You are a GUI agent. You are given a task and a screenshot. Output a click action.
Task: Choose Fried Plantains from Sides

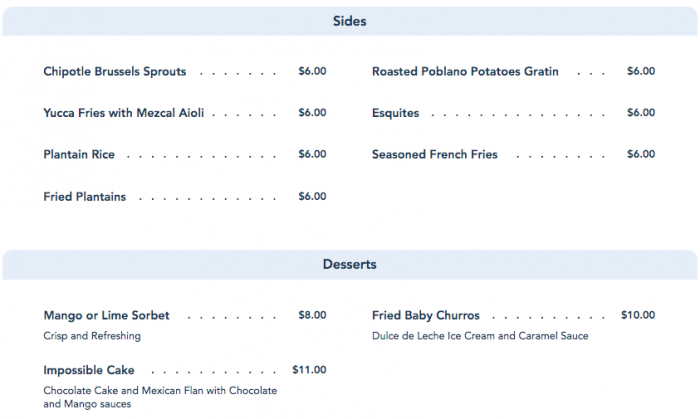(x=85, y=197)
